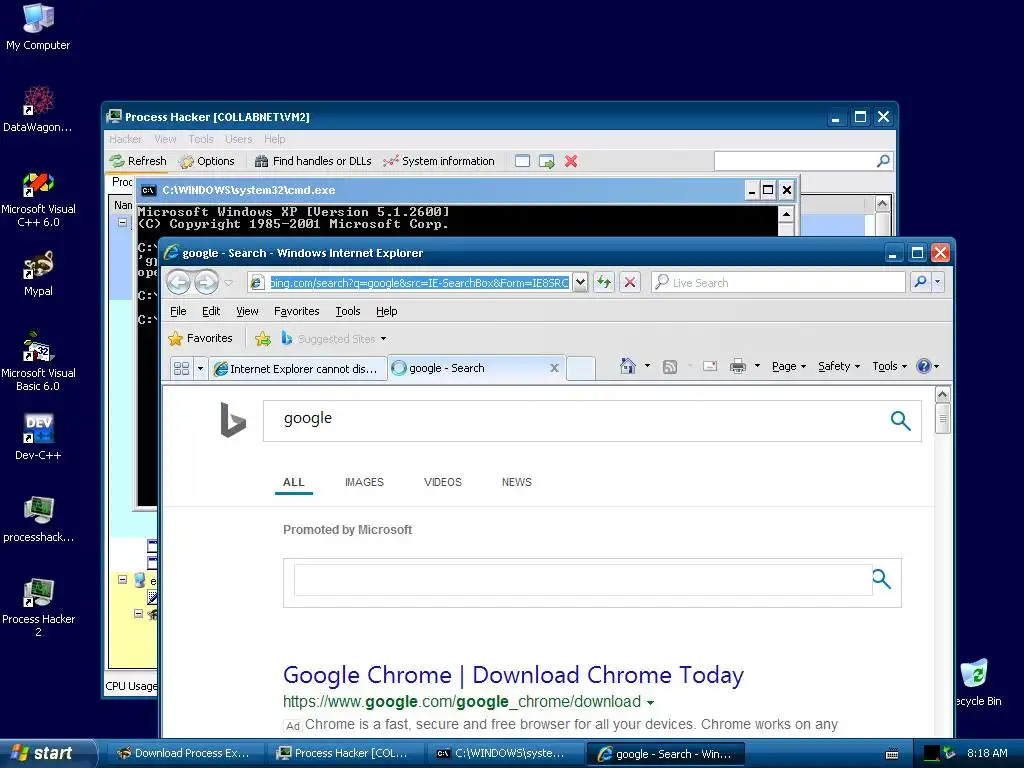Image resolution: width=1024 pixels, height=768 pixels.
Task: Select the processhack... desktop icon
Action: [38, 519]
